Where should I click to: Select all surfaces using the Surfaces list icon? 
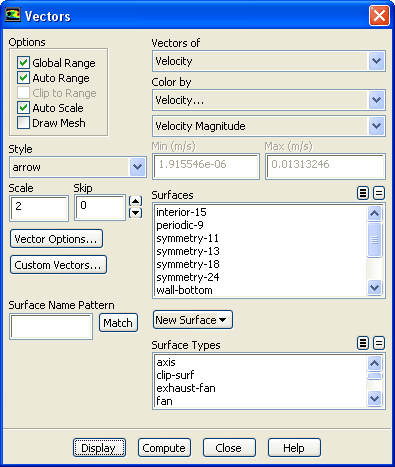click(x=363, y=193)
